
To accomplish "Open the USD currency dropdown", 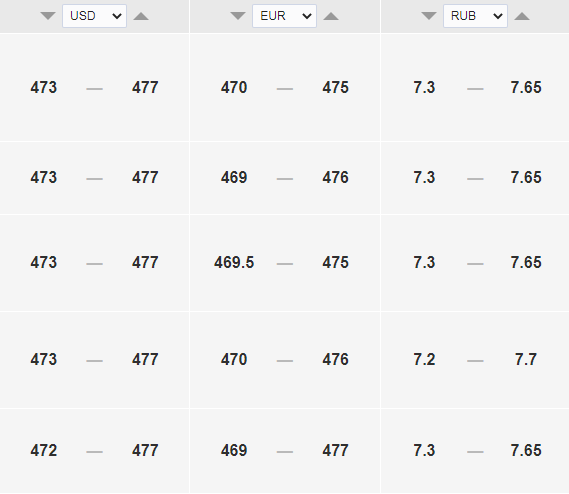I will [x=94, y=16].
